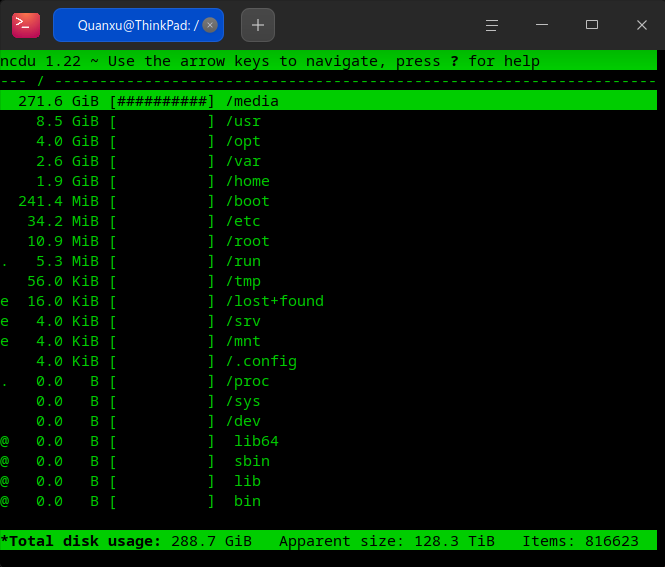Click the 8.5 GiB size value
The image size is (665, 567).
67,121
